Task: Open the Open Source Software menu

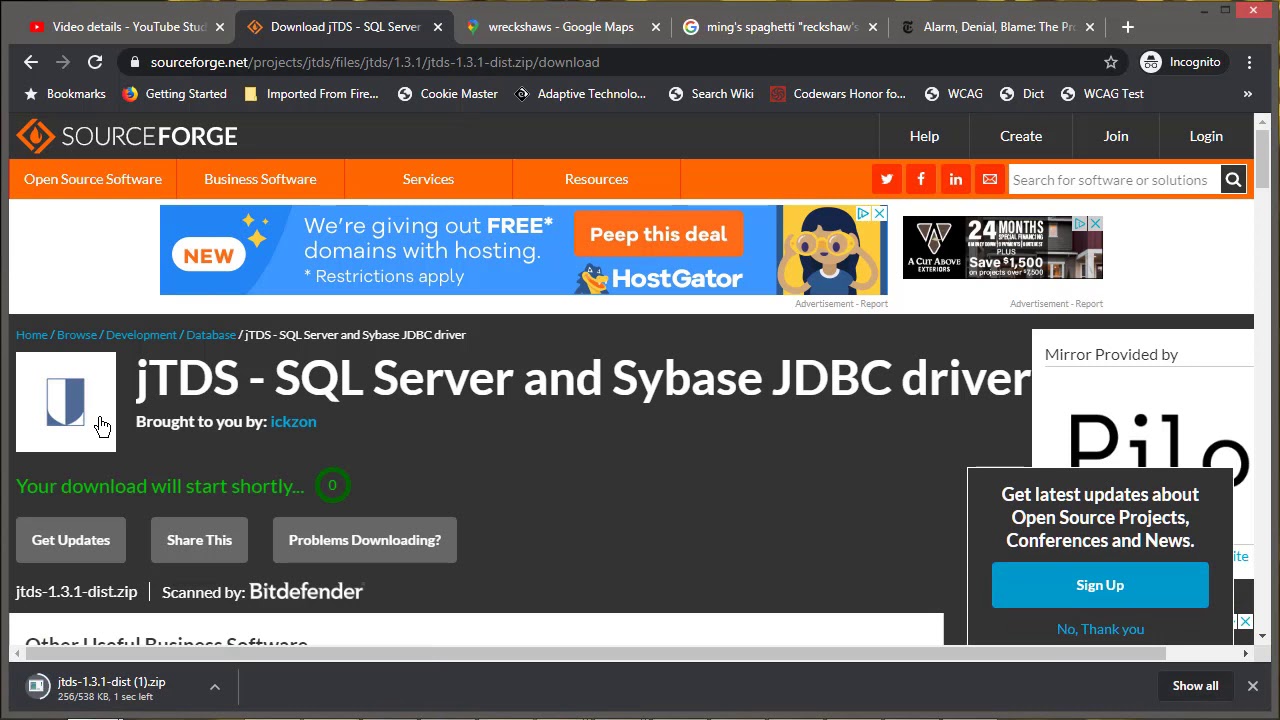Action: click(x=93, y=179)
